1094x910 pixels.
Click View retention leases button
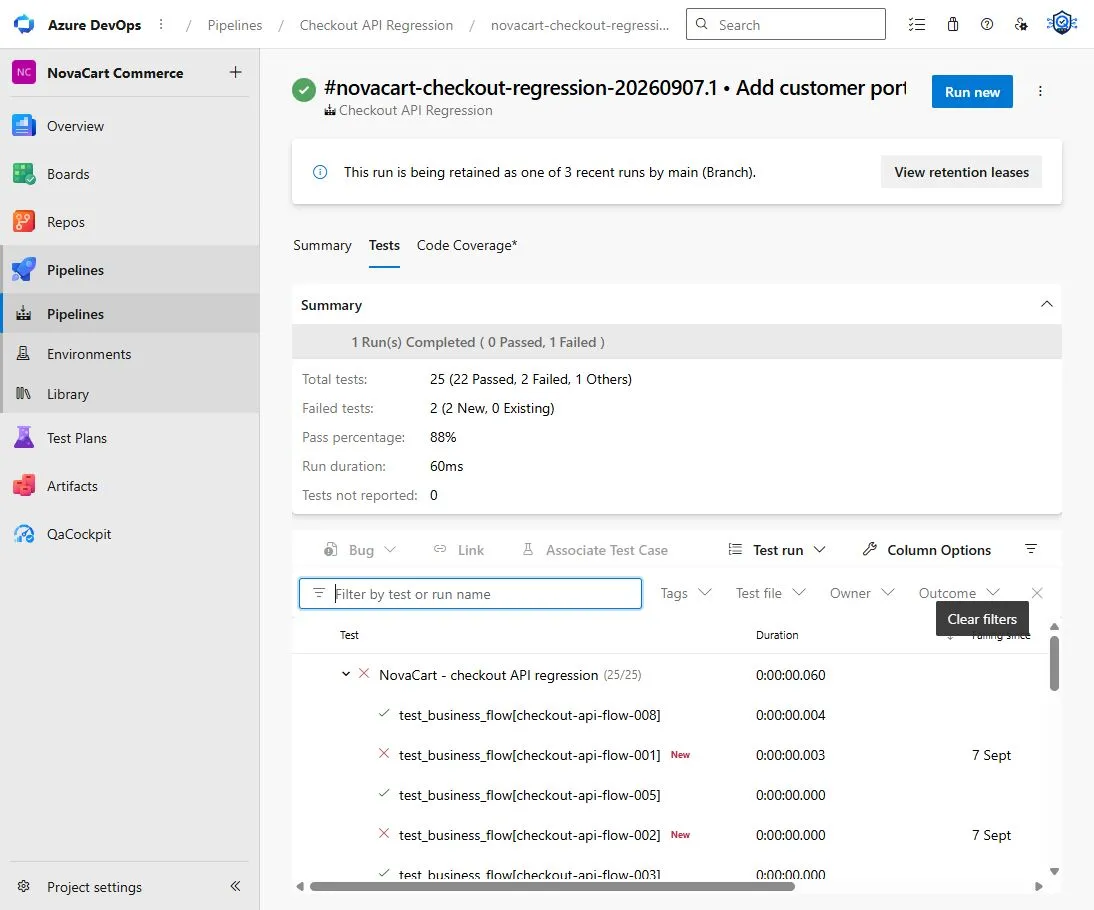961,172
